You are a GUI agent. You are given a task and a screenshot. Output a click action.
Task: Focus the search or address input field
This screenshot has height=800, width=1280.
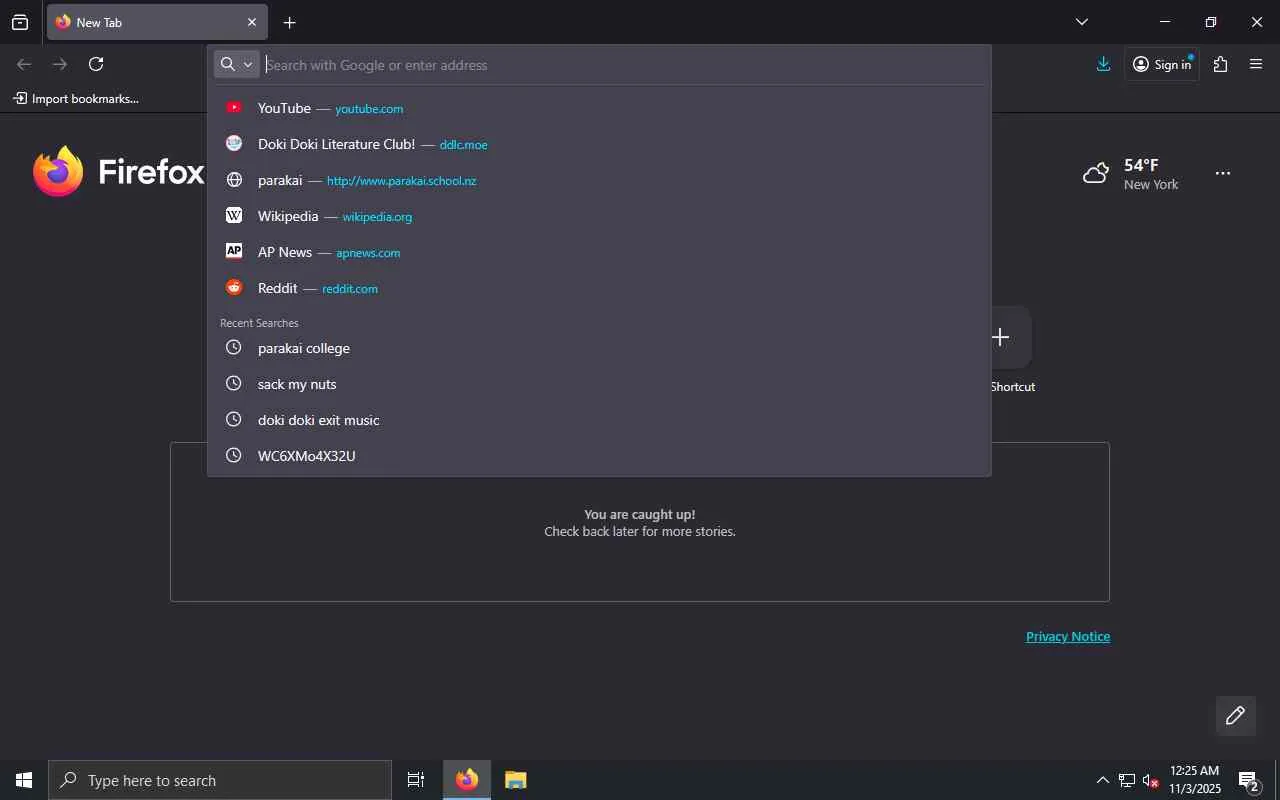pyautogui.click(x=624, y=65)
